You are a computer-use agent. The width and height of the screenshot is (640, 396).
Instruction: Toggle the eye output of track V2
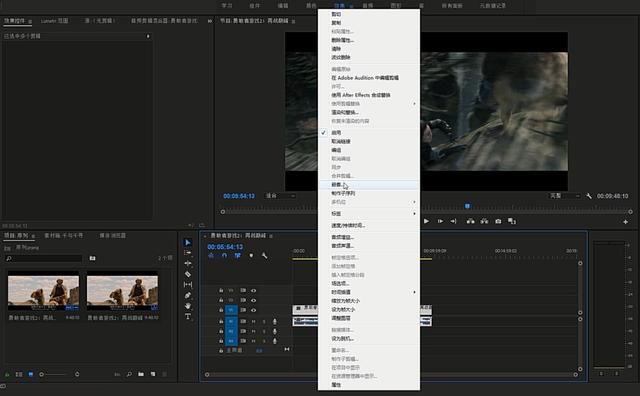tap(253, 300)
